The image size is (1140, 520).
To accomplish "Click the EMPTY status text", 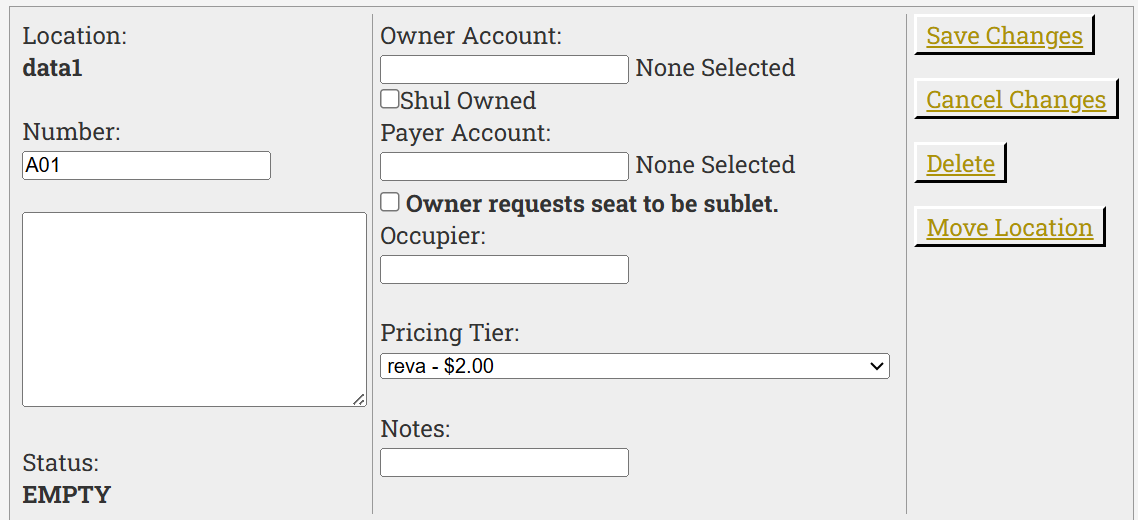I will click(x=67, y=495).
